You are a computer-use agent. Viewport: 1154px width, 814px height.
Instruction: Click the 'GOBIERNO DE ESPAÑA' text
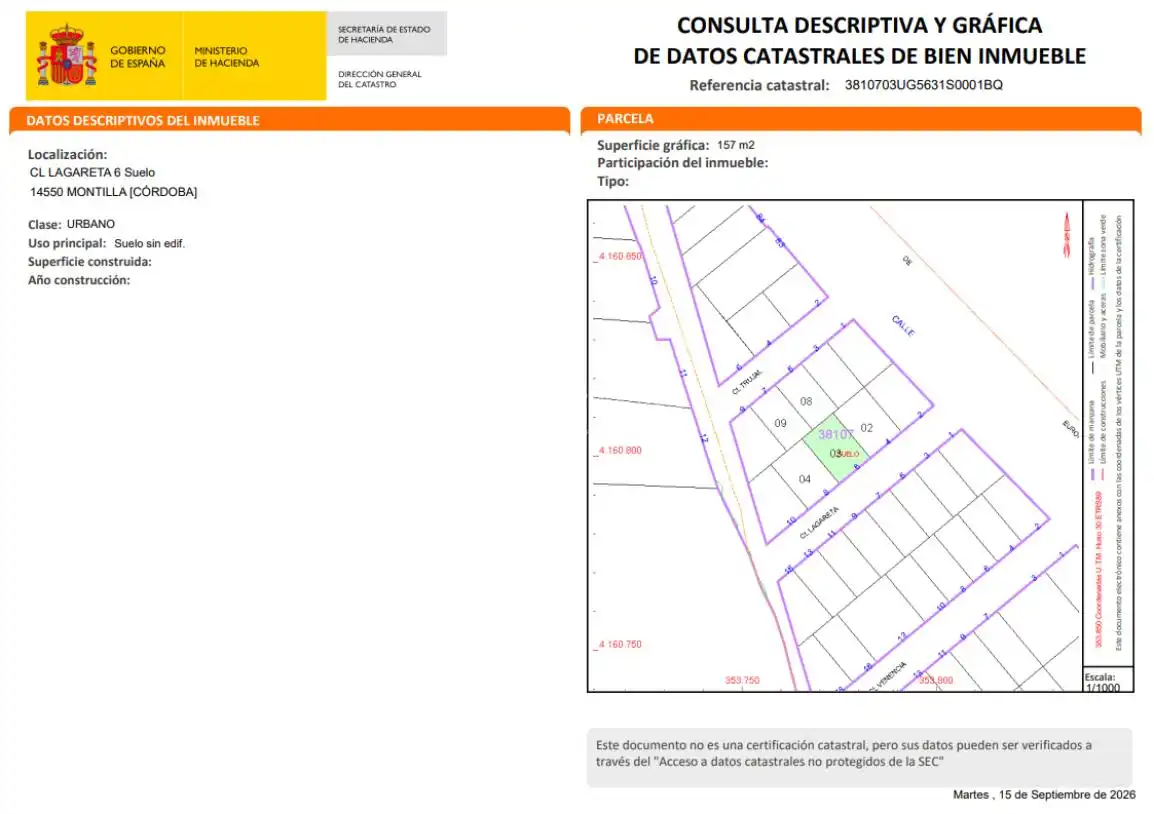[x=138, y=57]
